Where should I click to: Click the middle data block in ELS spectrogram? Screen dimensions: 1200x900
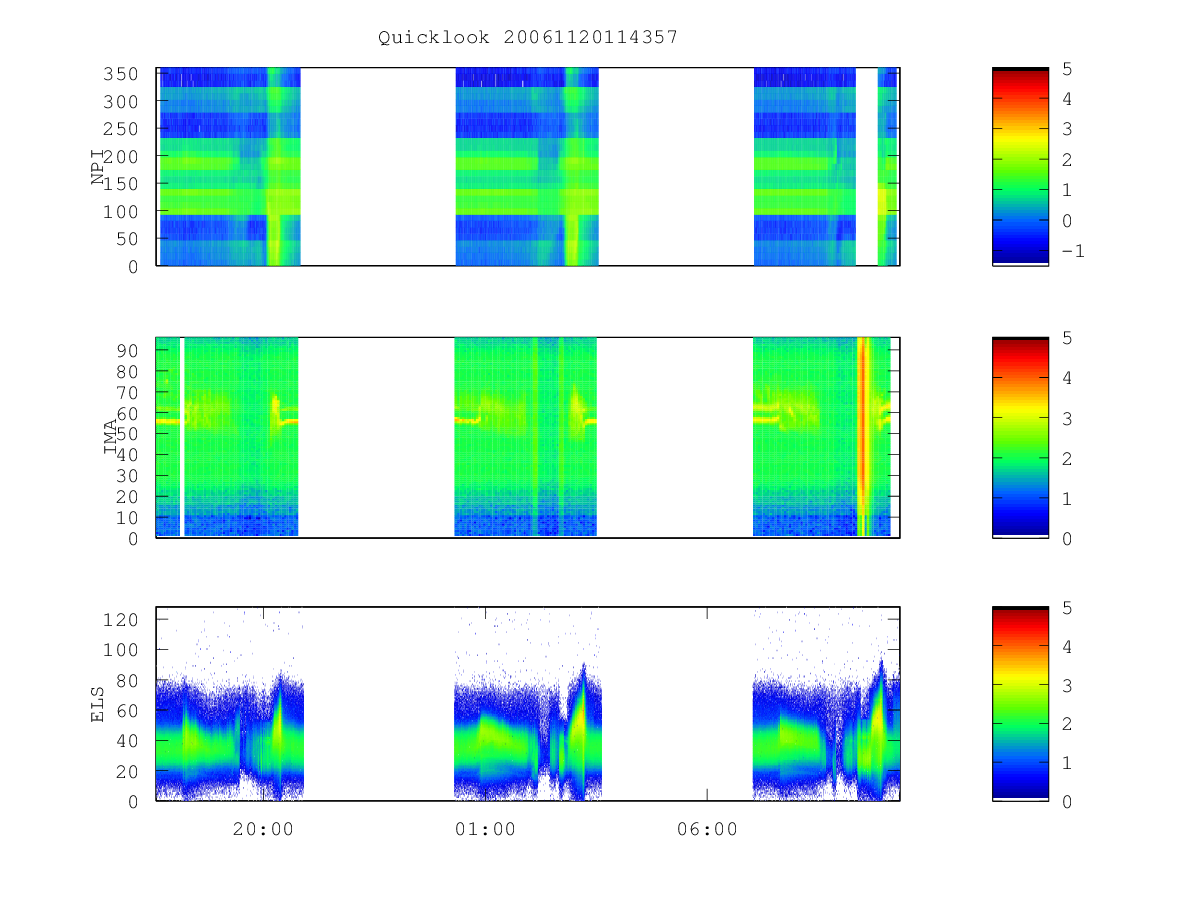[x=528, y=704]
